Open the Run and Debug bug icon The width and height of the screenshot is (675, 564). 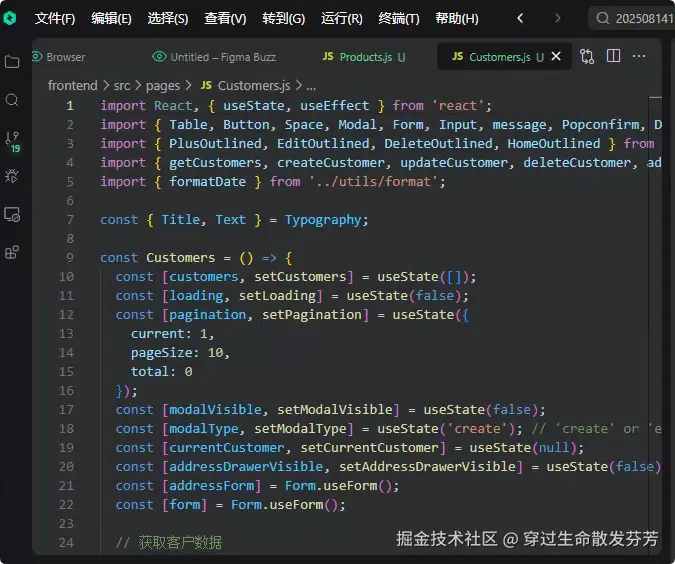point(12,176)
